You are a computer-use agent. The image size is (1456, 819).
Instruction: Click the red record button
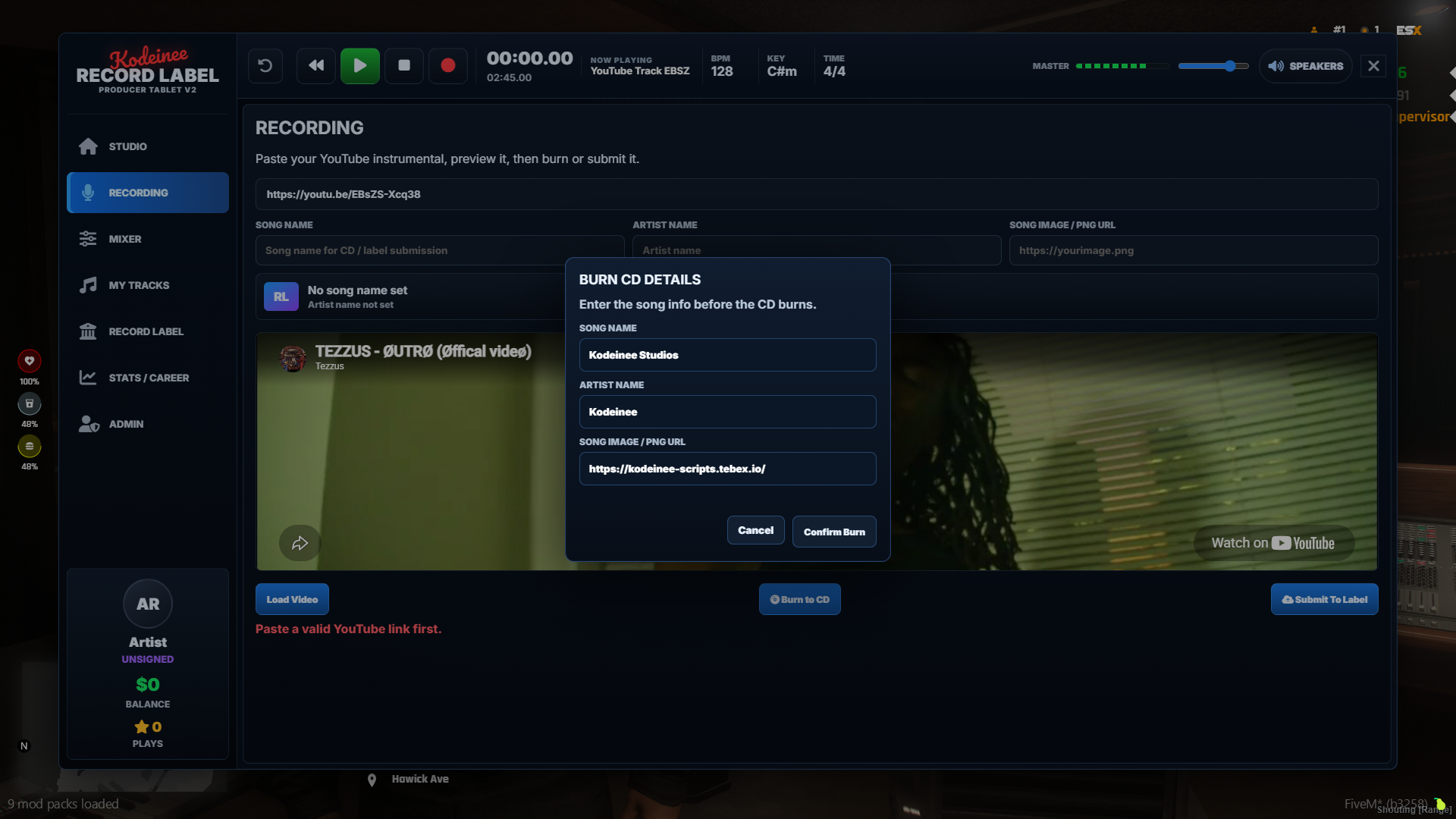(x=448, y=66)
